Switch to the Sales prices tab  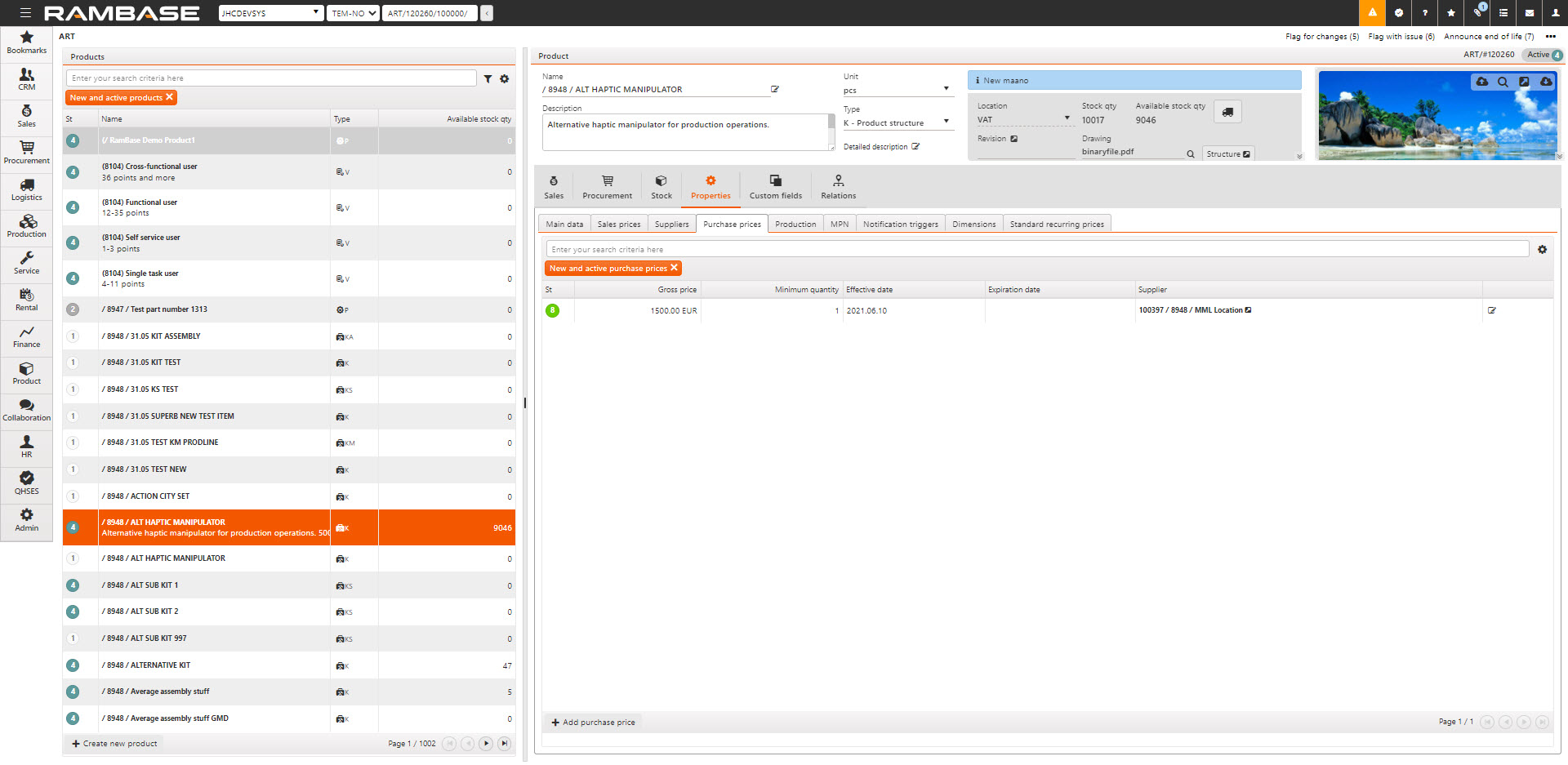coord(618,225)
